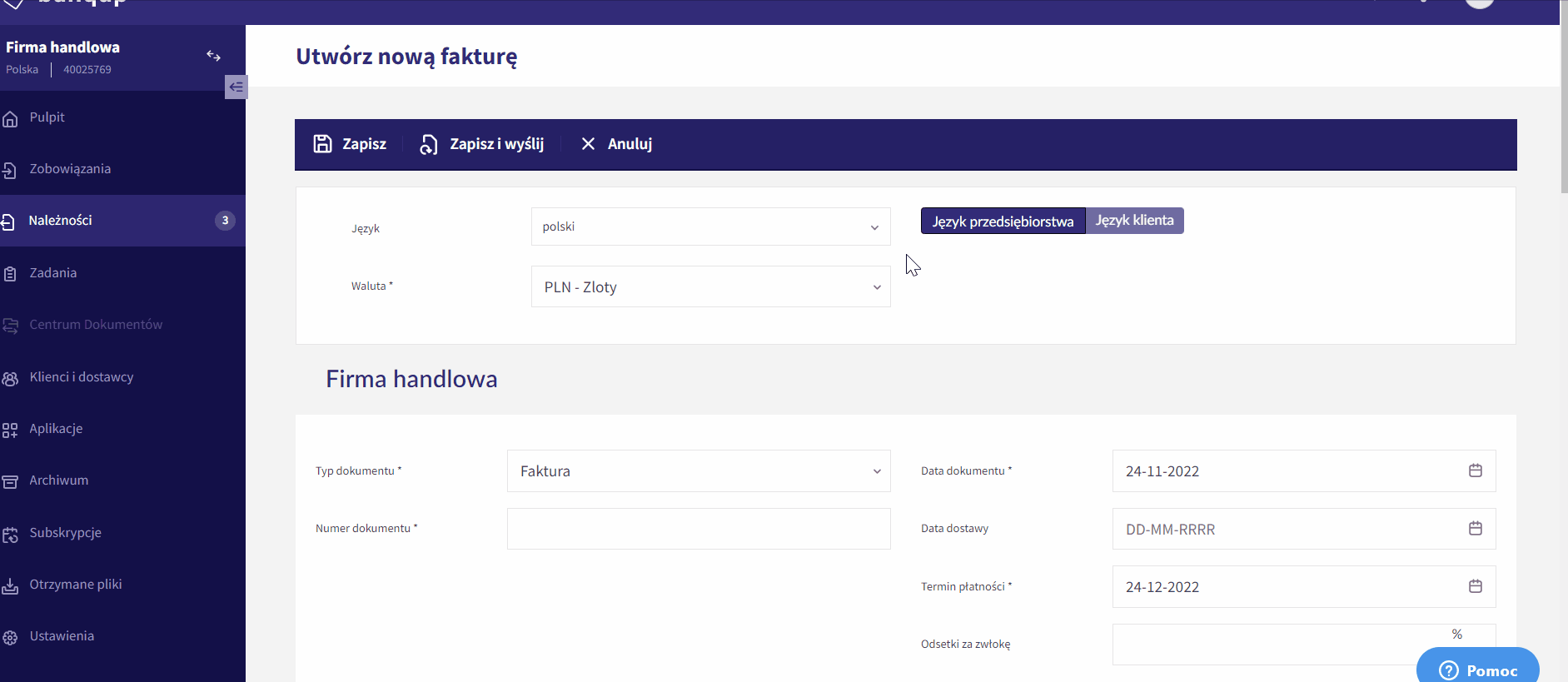The width and height of the screenshot is (1568, 682).
Task: Click the Ustawienia gear icon
Action: (10, 638)
